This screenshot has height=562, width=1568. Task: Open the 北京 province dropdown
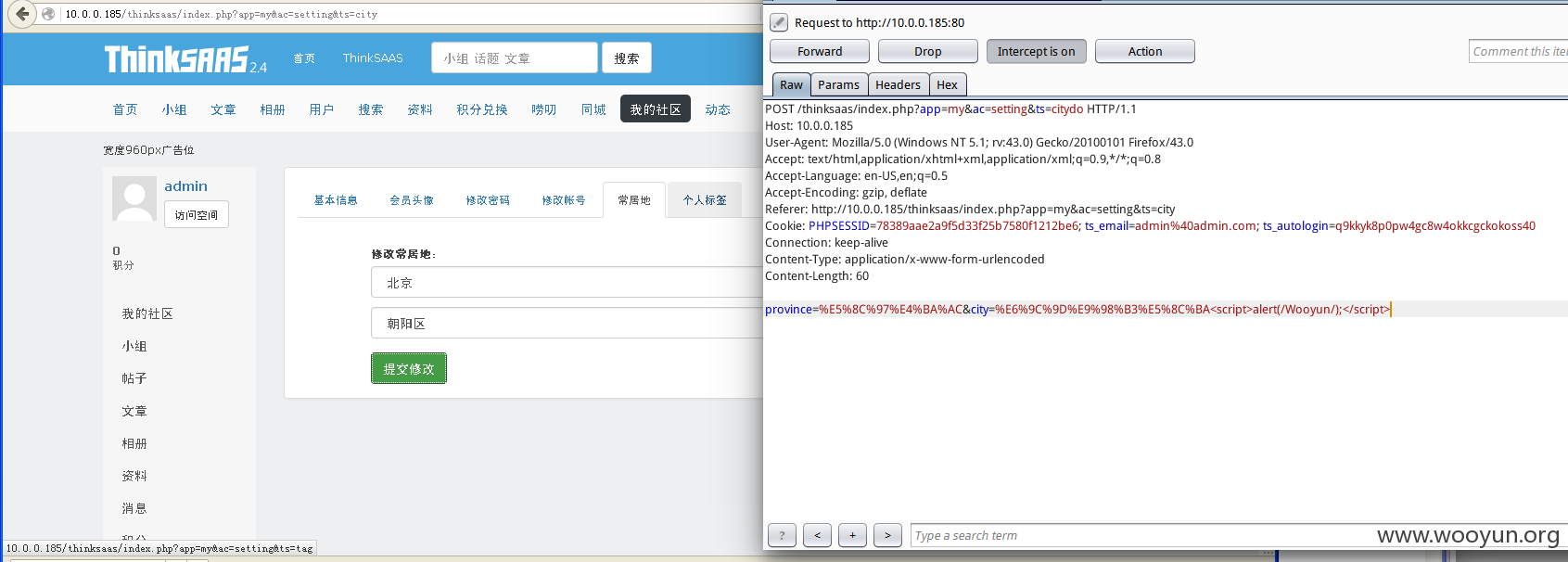coord(567,283)
